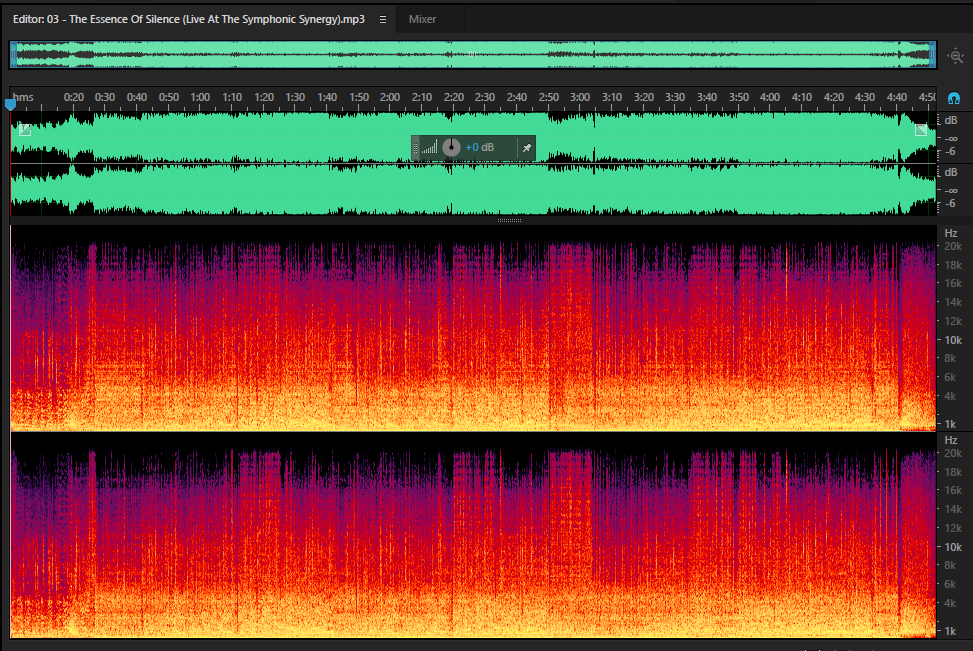Toggle the HUD pin icon
The height and width of the screenshot is (651, 973).
click(527, 148)
